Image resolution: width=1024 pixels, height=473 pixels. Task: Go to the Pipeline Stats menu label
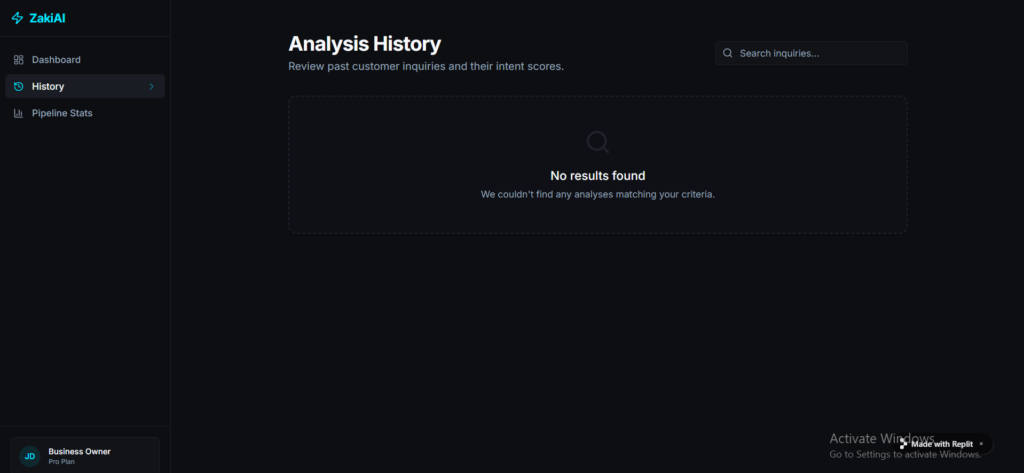coord(62,113)
